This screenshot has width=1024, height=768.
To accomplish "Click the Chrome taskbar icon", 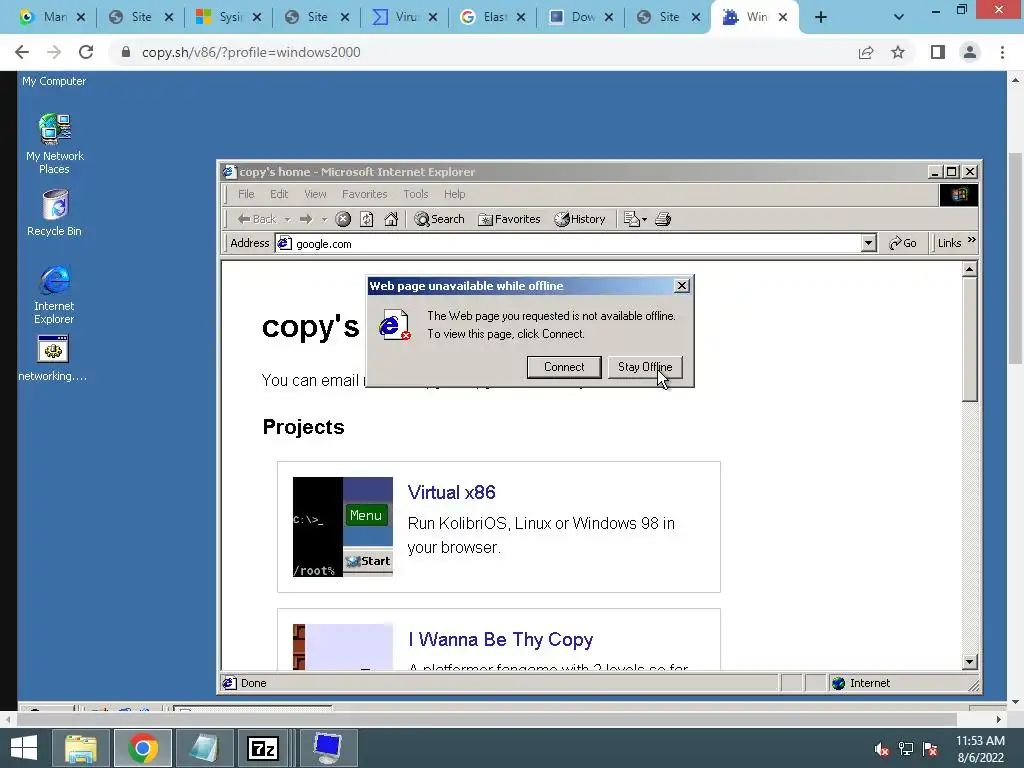I will coord(143,748).
